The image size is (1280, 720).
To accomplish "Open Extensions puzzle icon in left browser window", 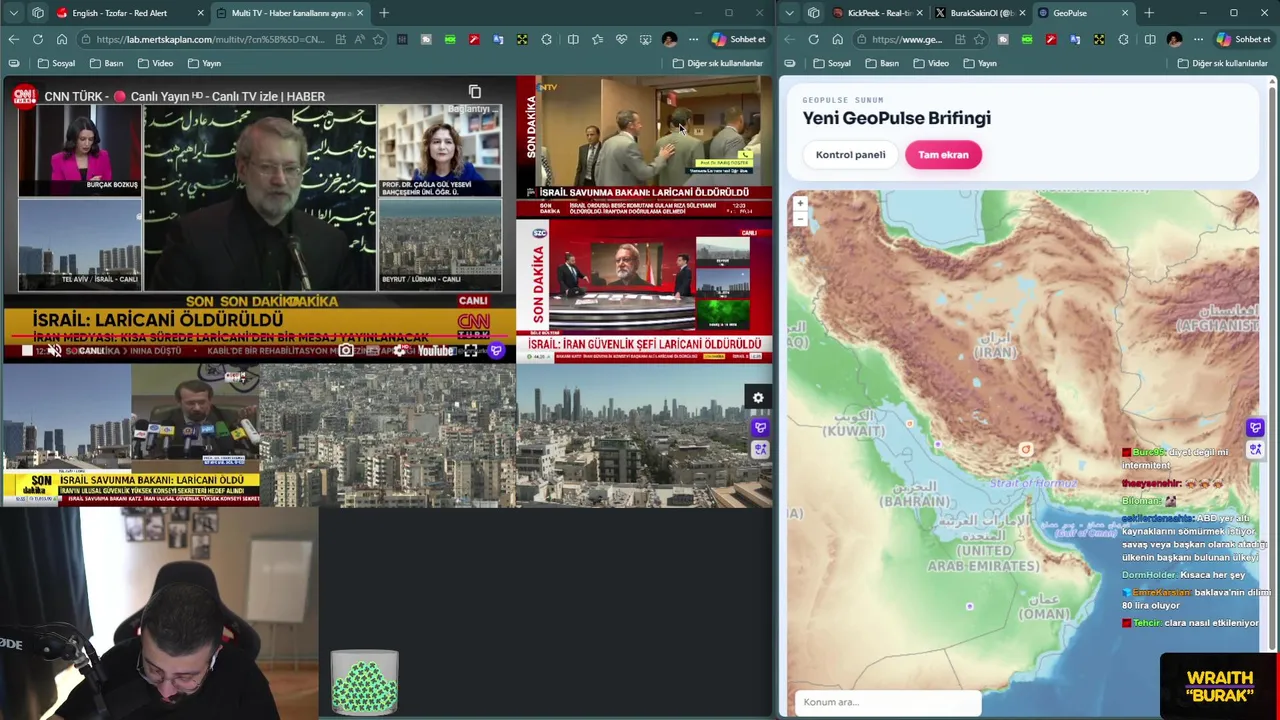I will point(546,39).
